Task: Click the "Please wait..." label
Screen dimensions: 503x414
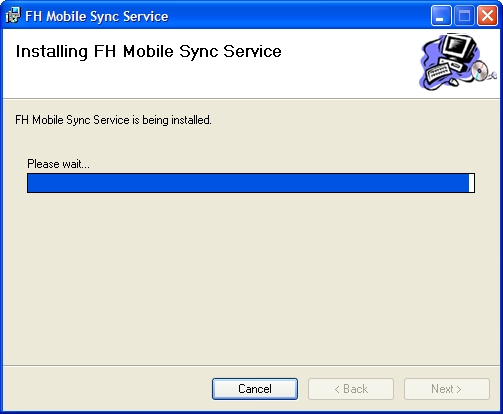Action: pos(58,164)
